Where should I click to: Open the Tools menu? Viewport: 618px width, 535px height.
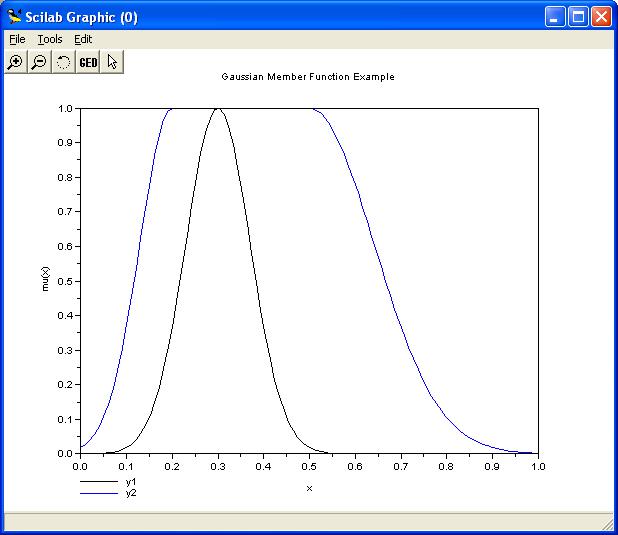click(49, 39)
